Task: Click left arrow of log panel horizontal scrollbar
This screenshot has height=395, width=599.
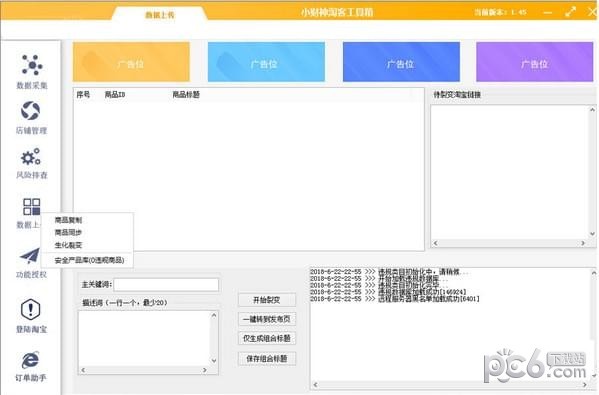Action: click(x=315, y=385)
